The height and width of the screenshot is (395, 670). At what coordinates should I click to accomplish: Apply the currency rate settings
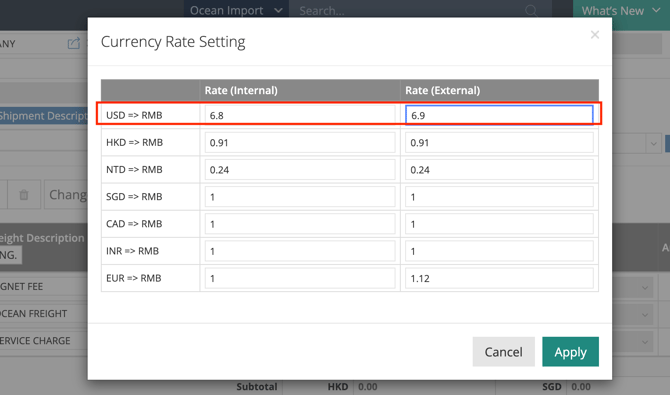click(570, 352)
